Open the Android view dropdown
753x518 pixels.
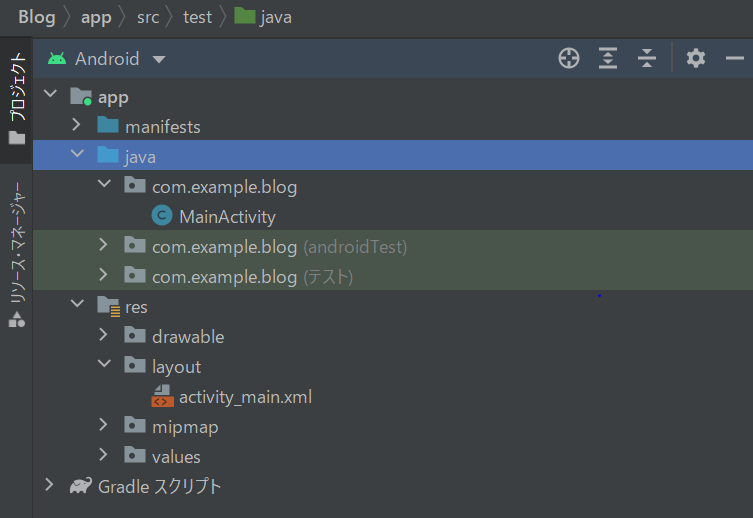[x=158, y=60]
